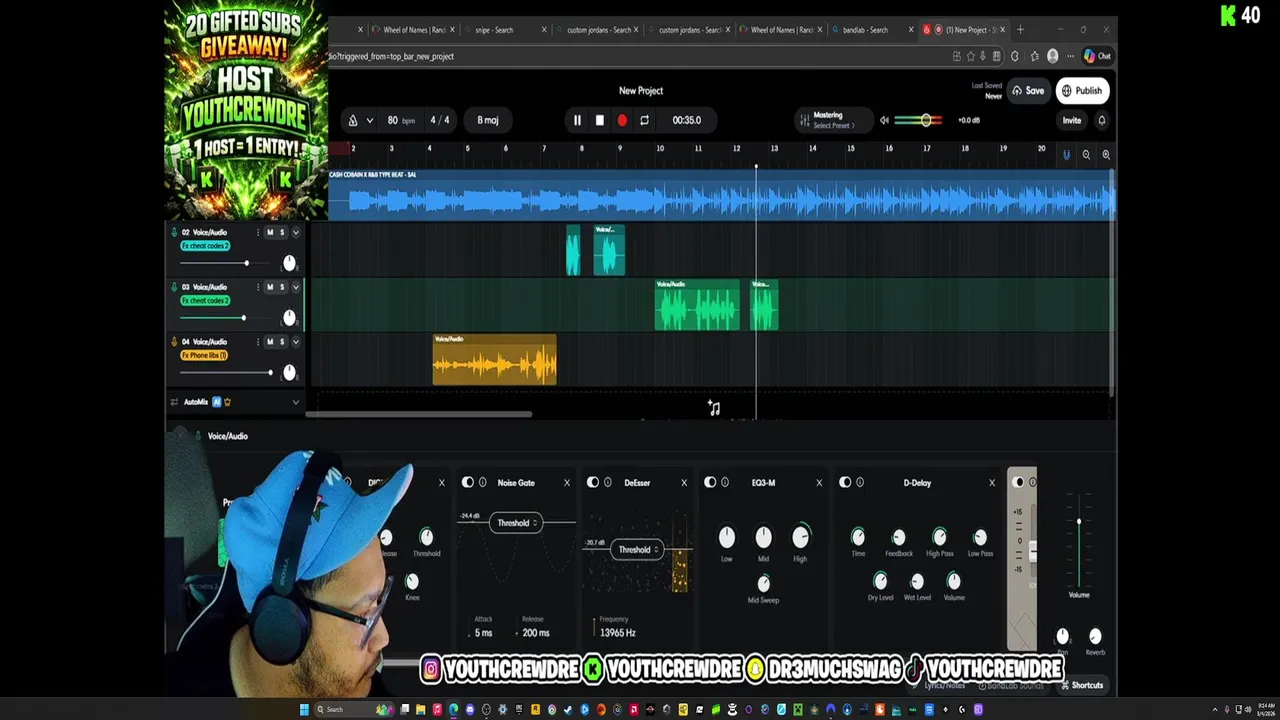
Task: Mute track 04 Voice/Audio
Action: click(269, 342)
